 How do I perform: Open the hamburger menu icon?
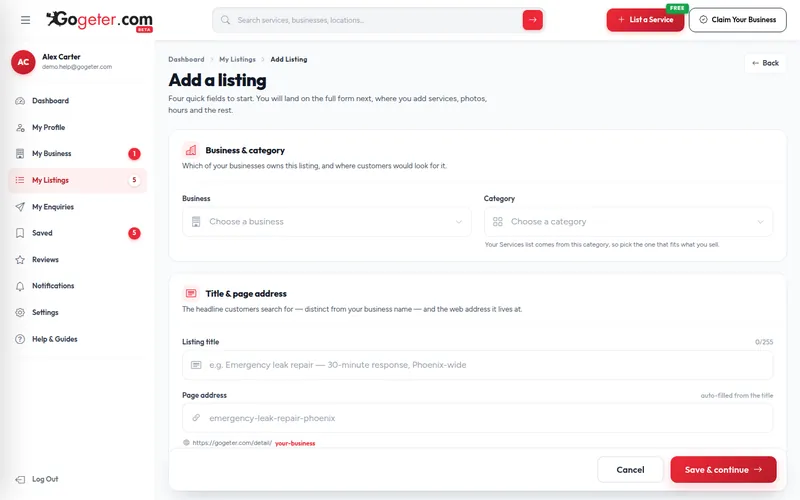pos(26,20)
